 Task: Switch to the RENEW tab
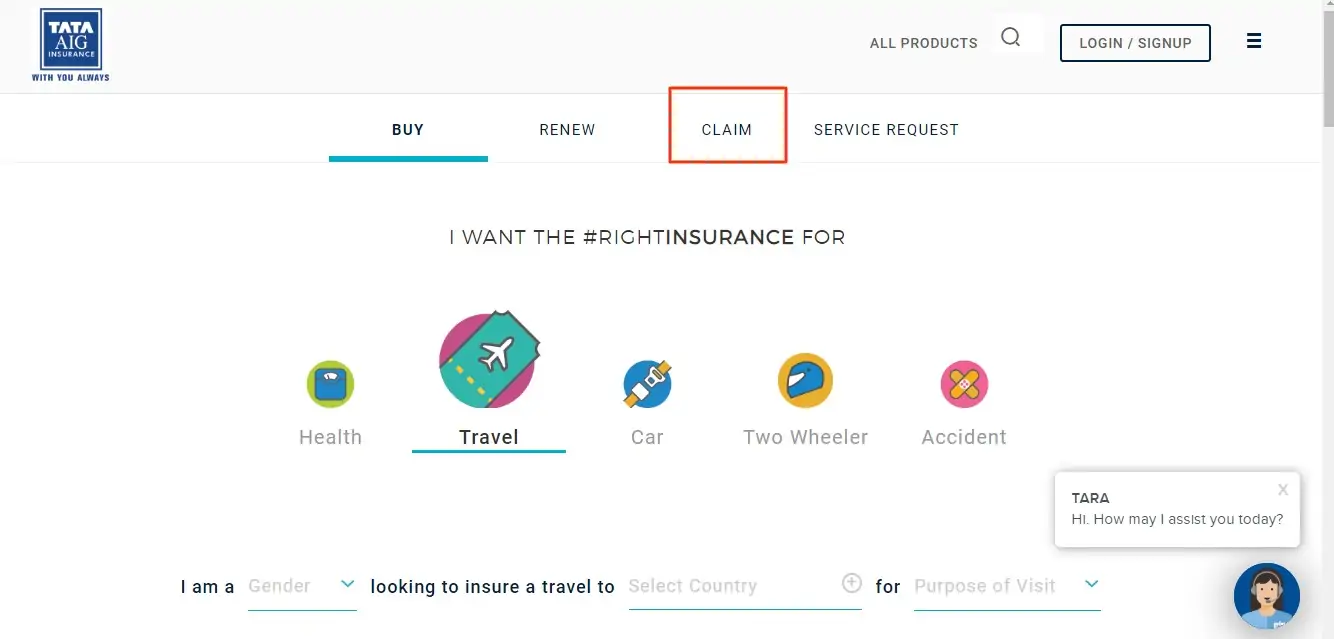(567, 130)
